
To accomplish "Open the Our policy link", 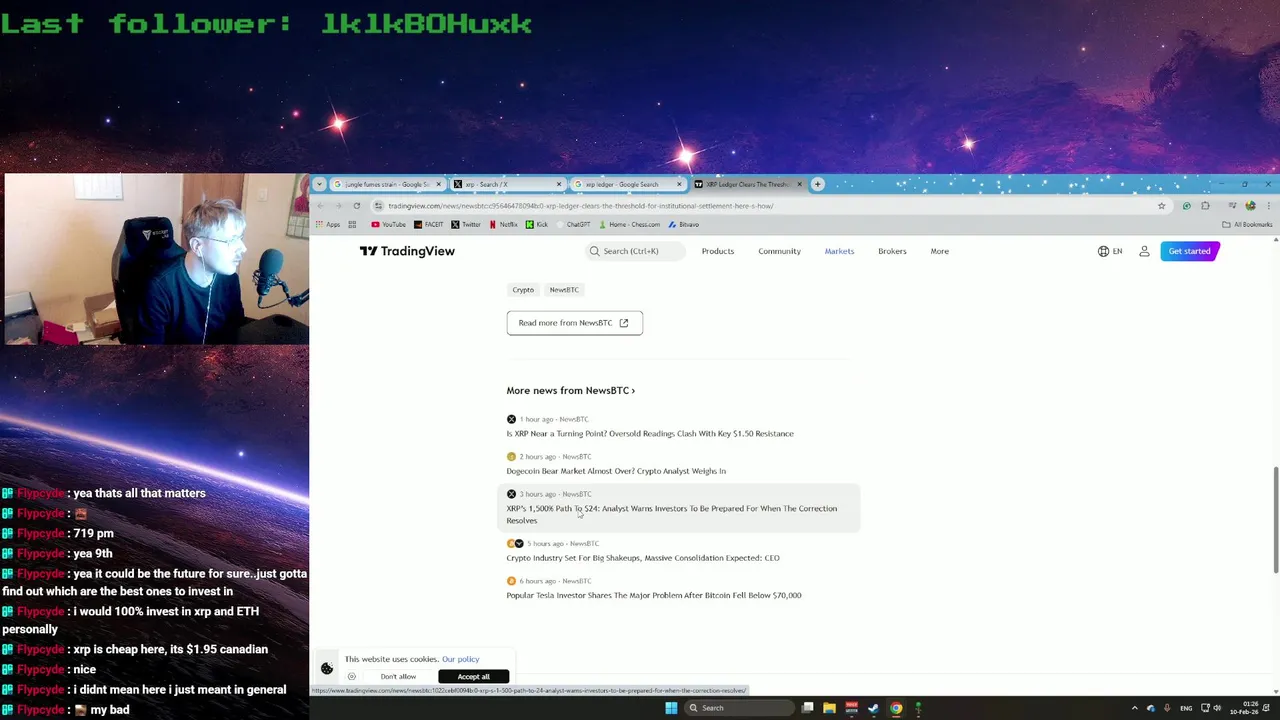I will tap(460, 659).
